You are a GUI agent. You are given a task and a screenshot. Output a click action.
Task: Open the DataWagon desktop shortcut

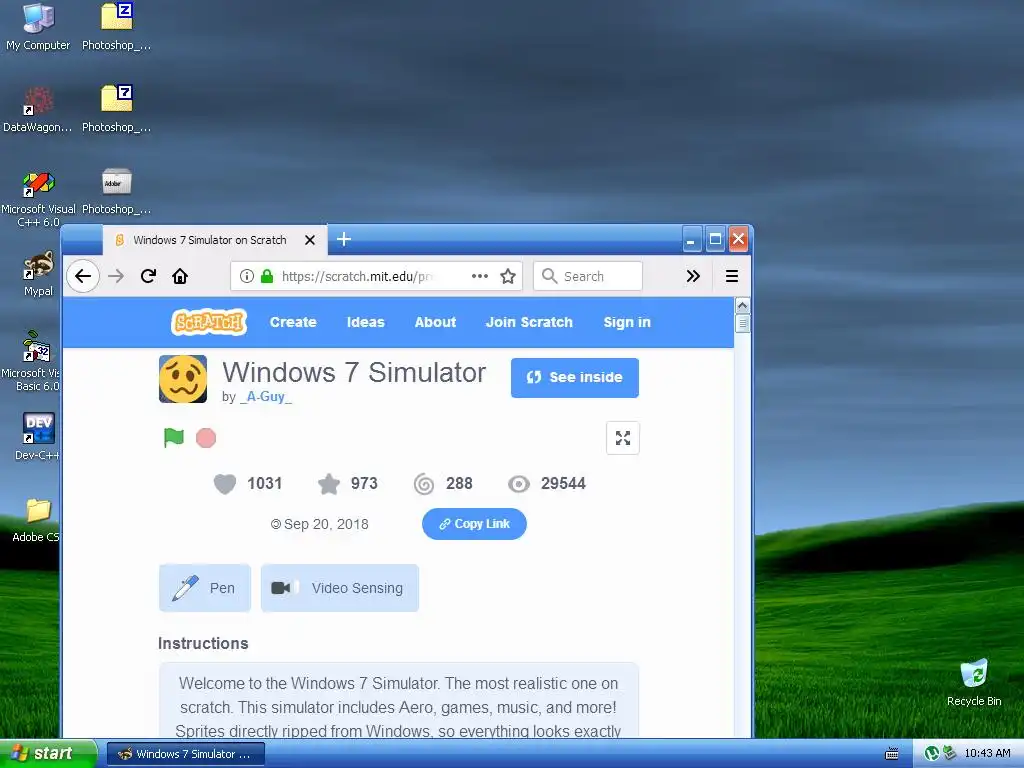(37, 109)
